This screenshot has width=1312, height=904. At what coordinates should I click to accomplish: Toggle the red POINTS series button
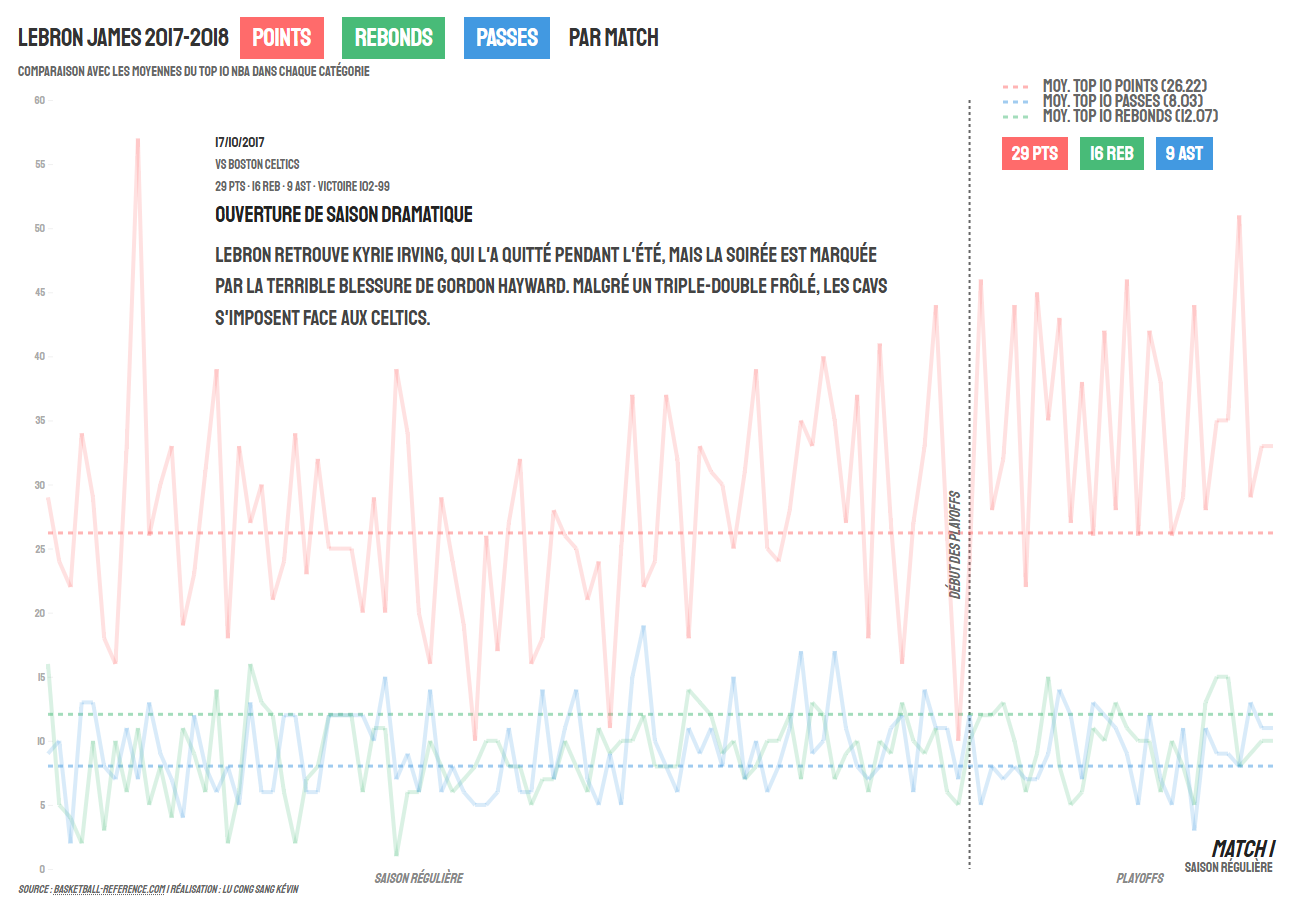282,38
